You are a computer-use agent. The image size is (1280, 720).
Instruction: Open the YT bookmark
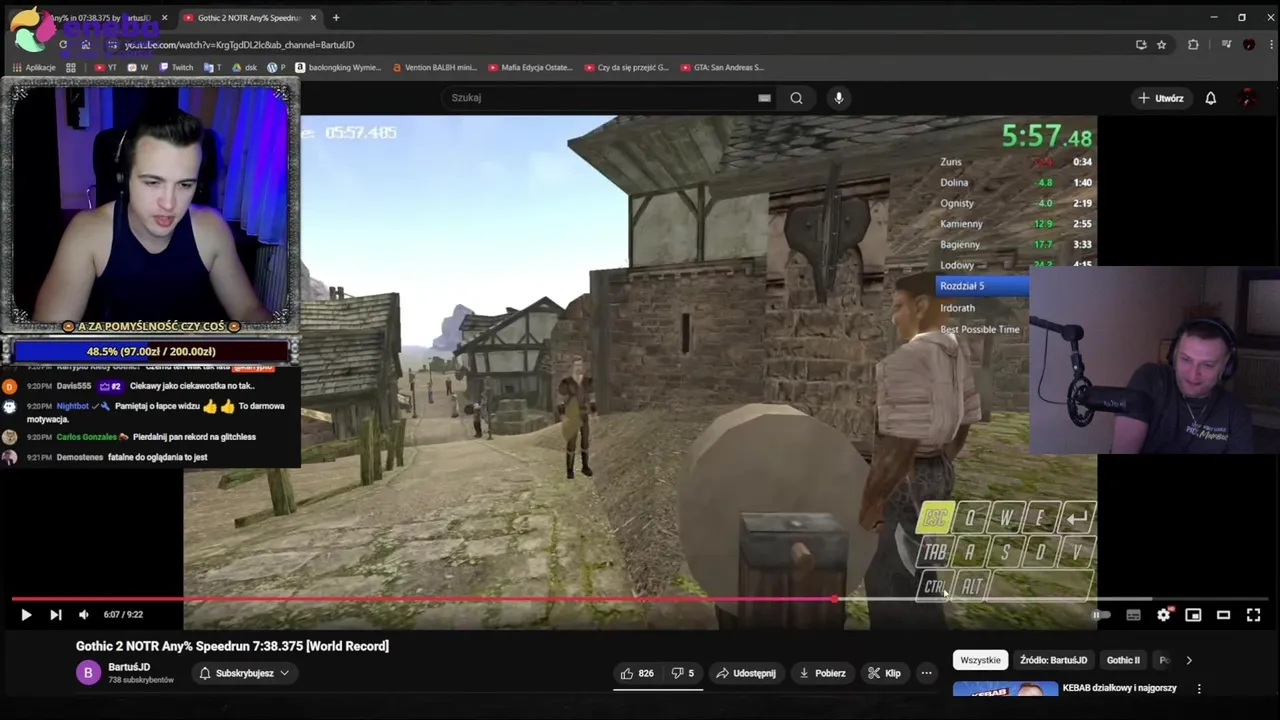(x=106, y=68)
